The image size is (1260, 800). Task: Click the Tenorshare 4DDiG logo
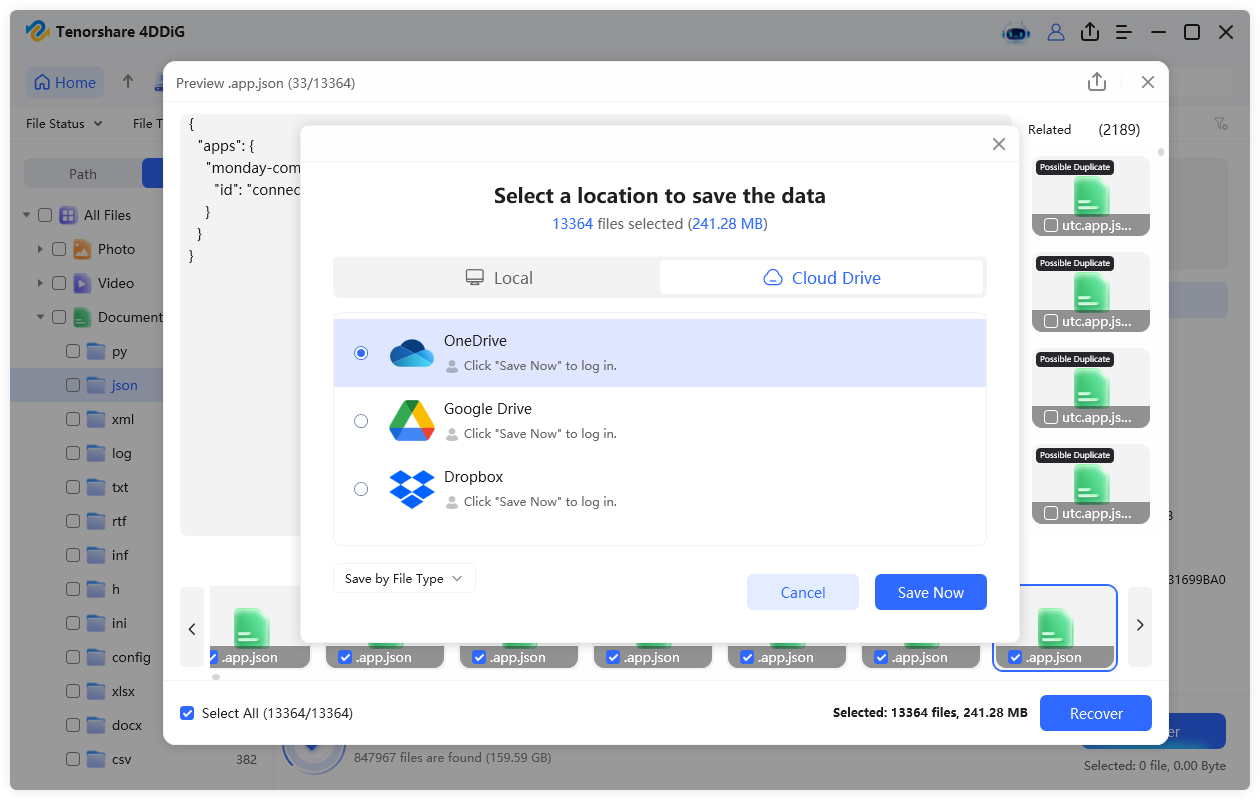[38, 32]
